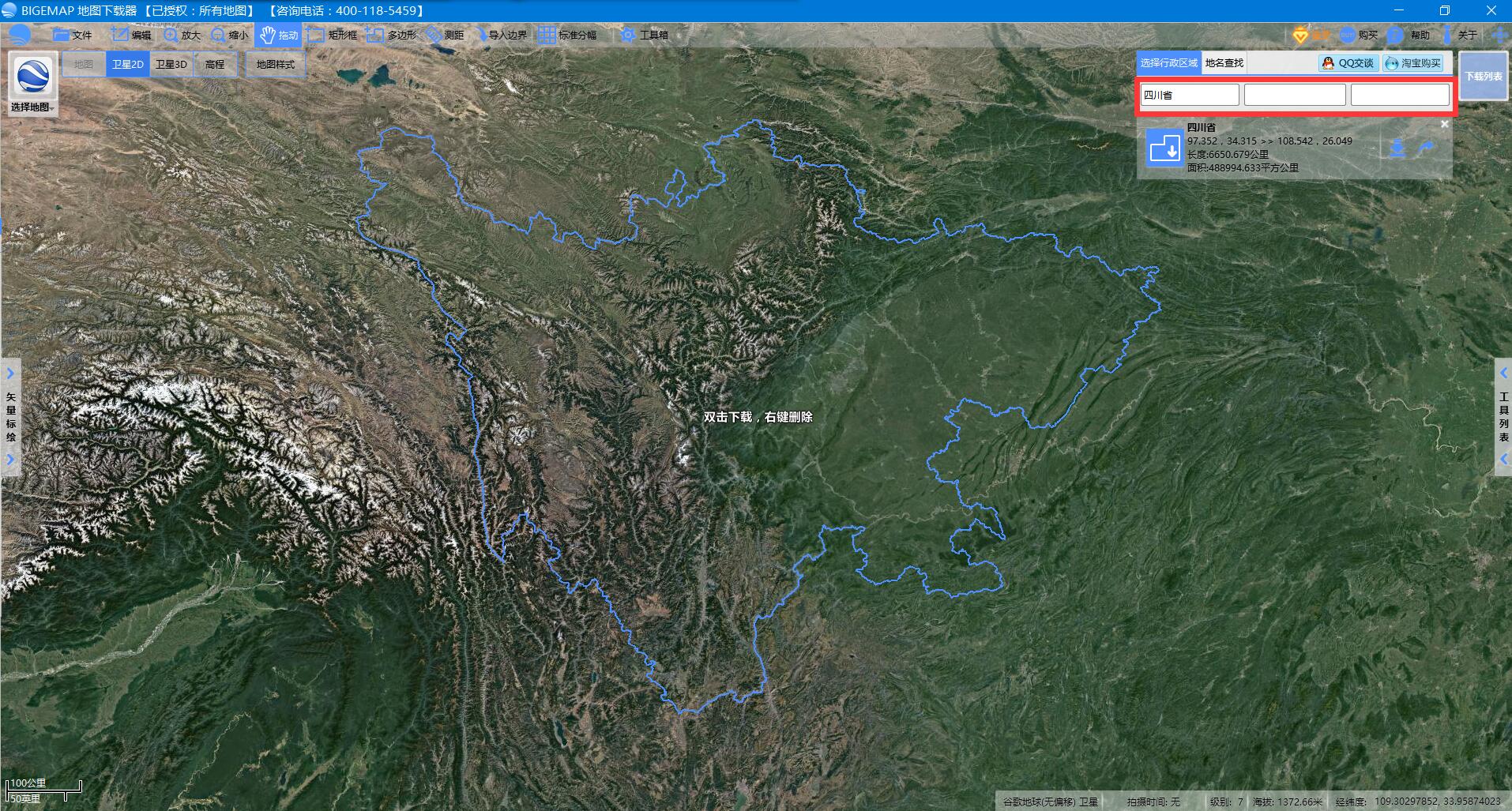1512x811 pixels.
Task: Open the 选择地图 map source dropdown
Action: (32, 84)
